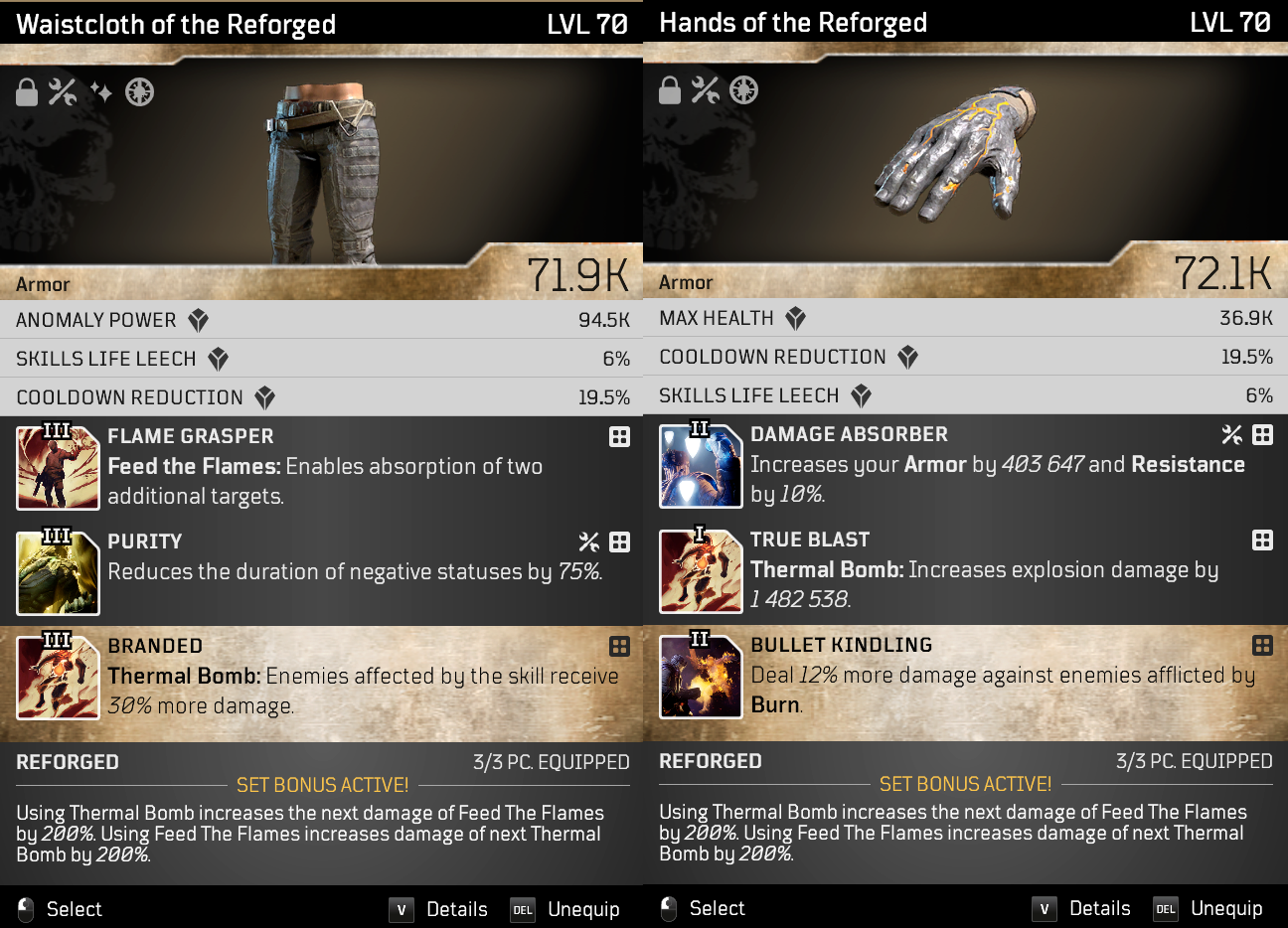Click the Skills Life Leech row on Waistcloth
Image resolution: width=1288 pixels, height=928 pixels.
pyautogui.click(x=322, y=359)
